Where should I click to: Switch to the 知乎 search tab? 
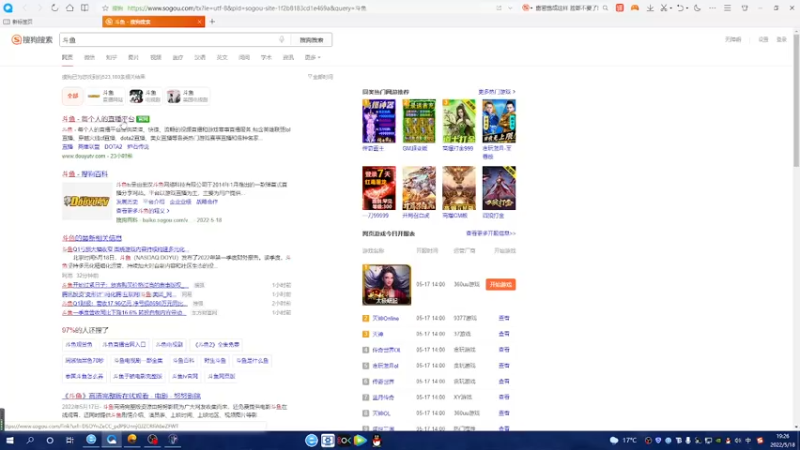click(x=111, y=58)
